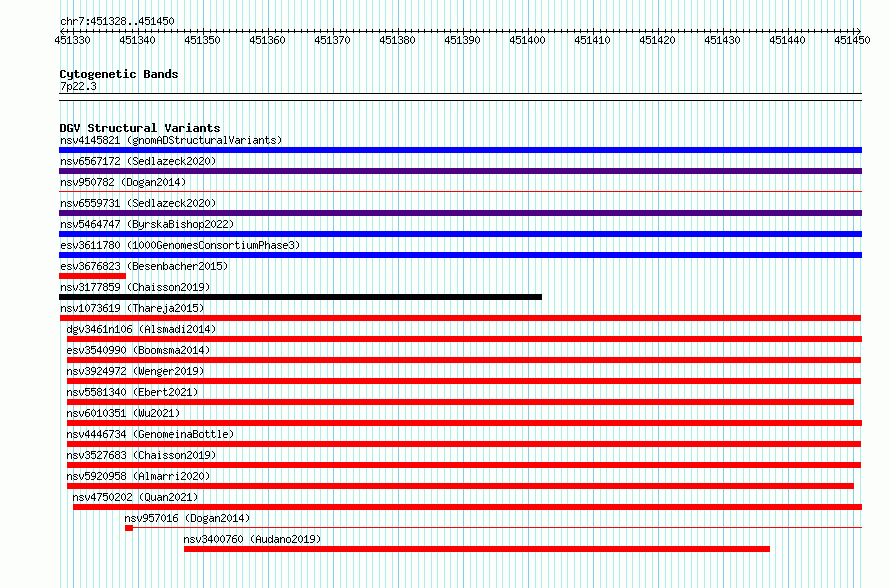The height and width of the screenshot is (588, 890).
Task: Click esv3676823 (Besenbacher2015) label
Action: tap(144, 266)
